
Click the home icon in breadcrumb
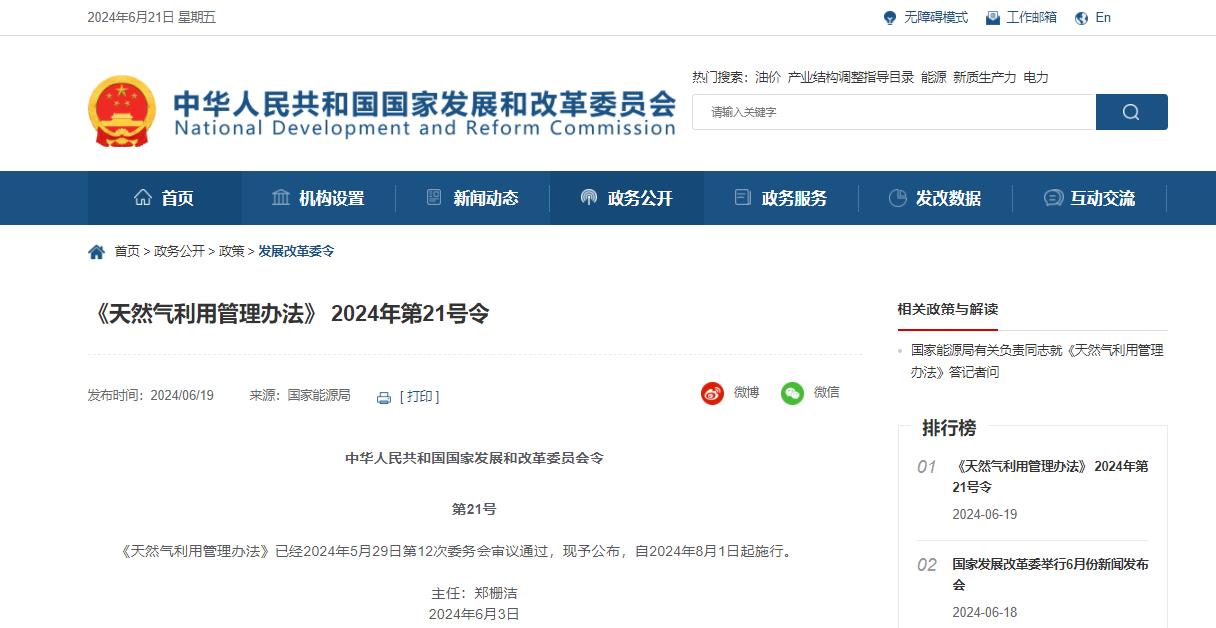97,252
